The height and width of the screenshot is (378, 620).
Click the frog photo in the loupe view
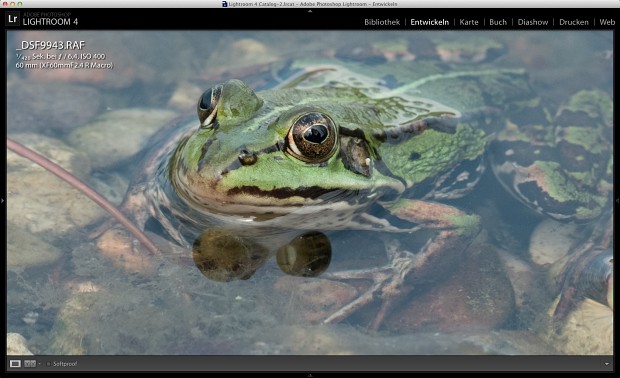coord(310,193)
